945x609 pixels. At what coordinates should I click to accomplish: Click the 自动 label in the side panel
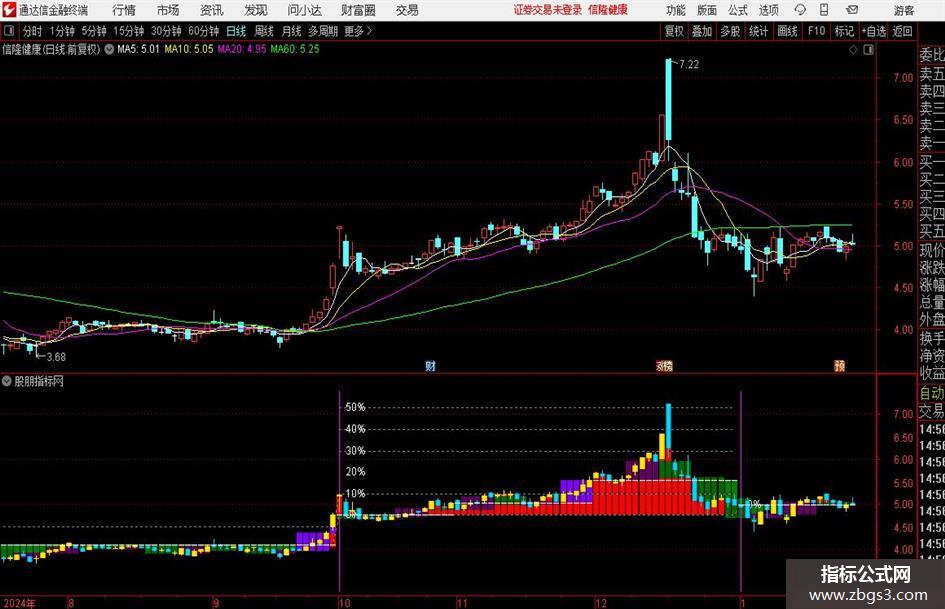(932, 393)
